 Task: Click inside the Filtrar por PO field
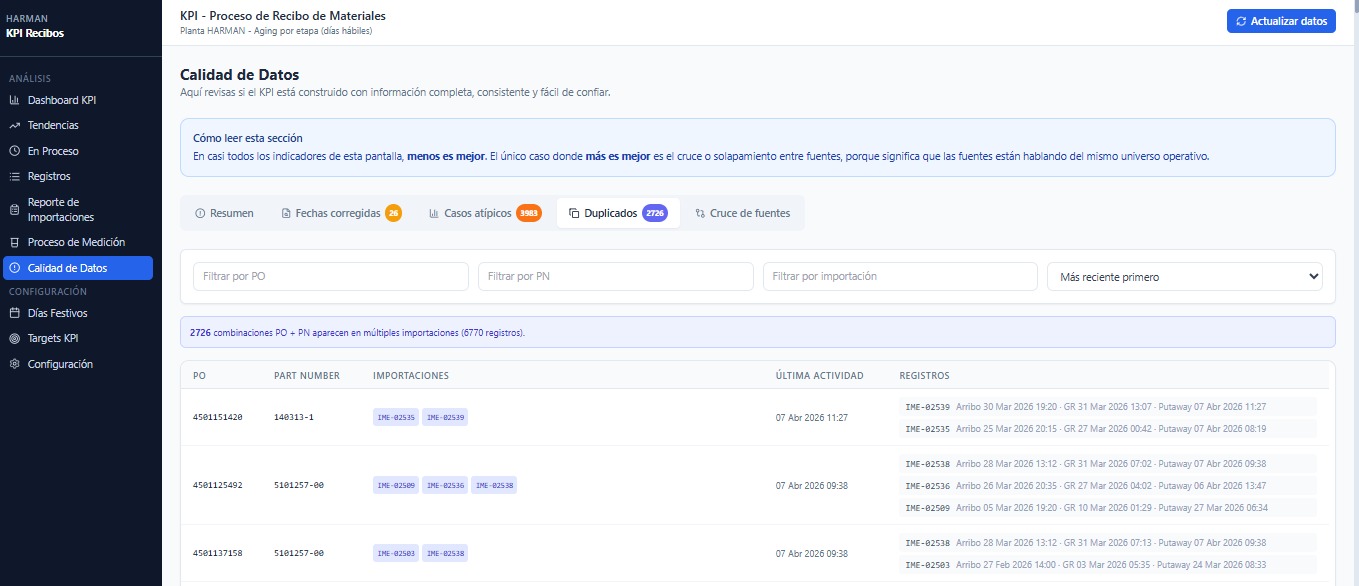point(330,276)
